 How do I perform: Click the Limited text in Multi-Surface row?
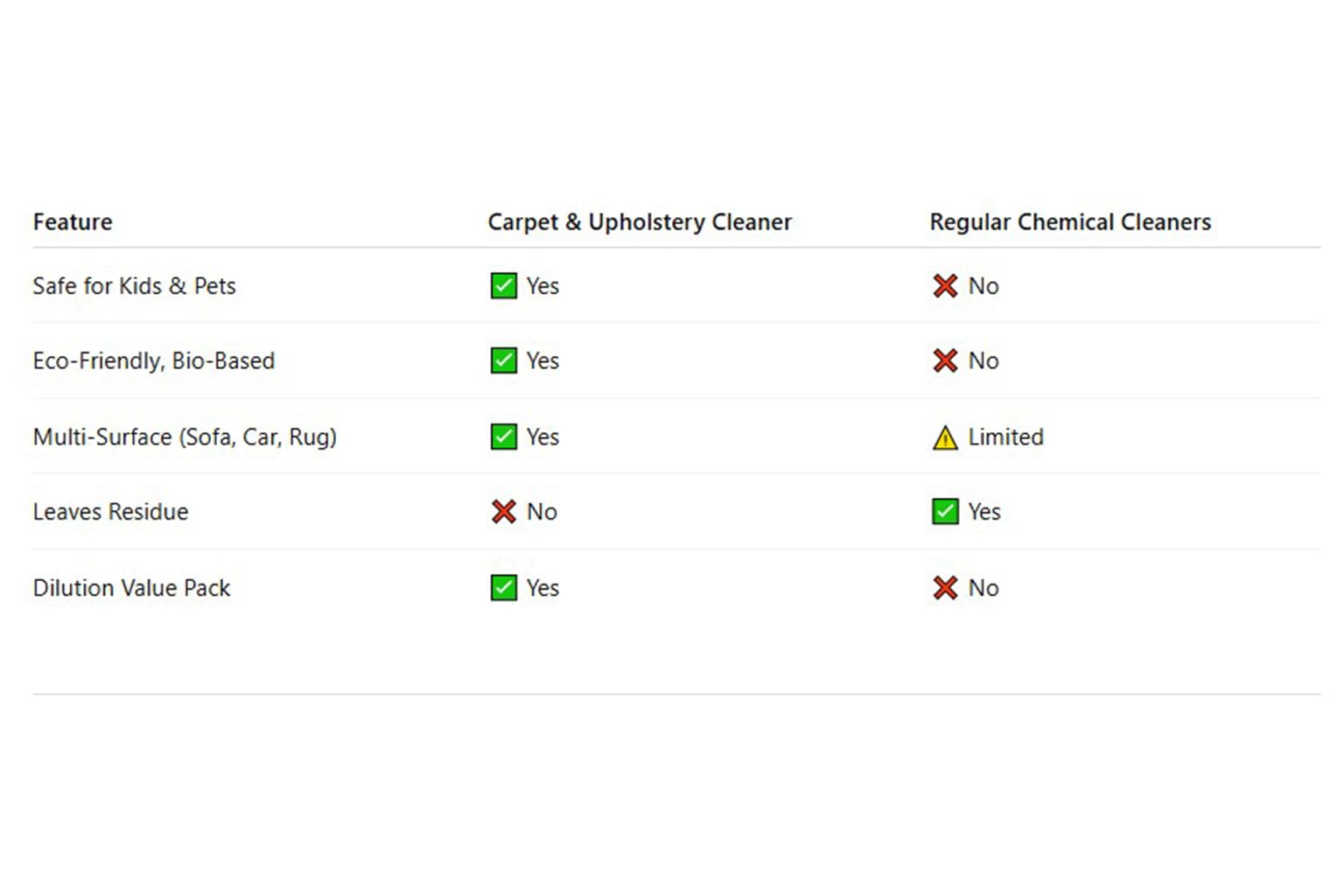tap(1005, 437)
